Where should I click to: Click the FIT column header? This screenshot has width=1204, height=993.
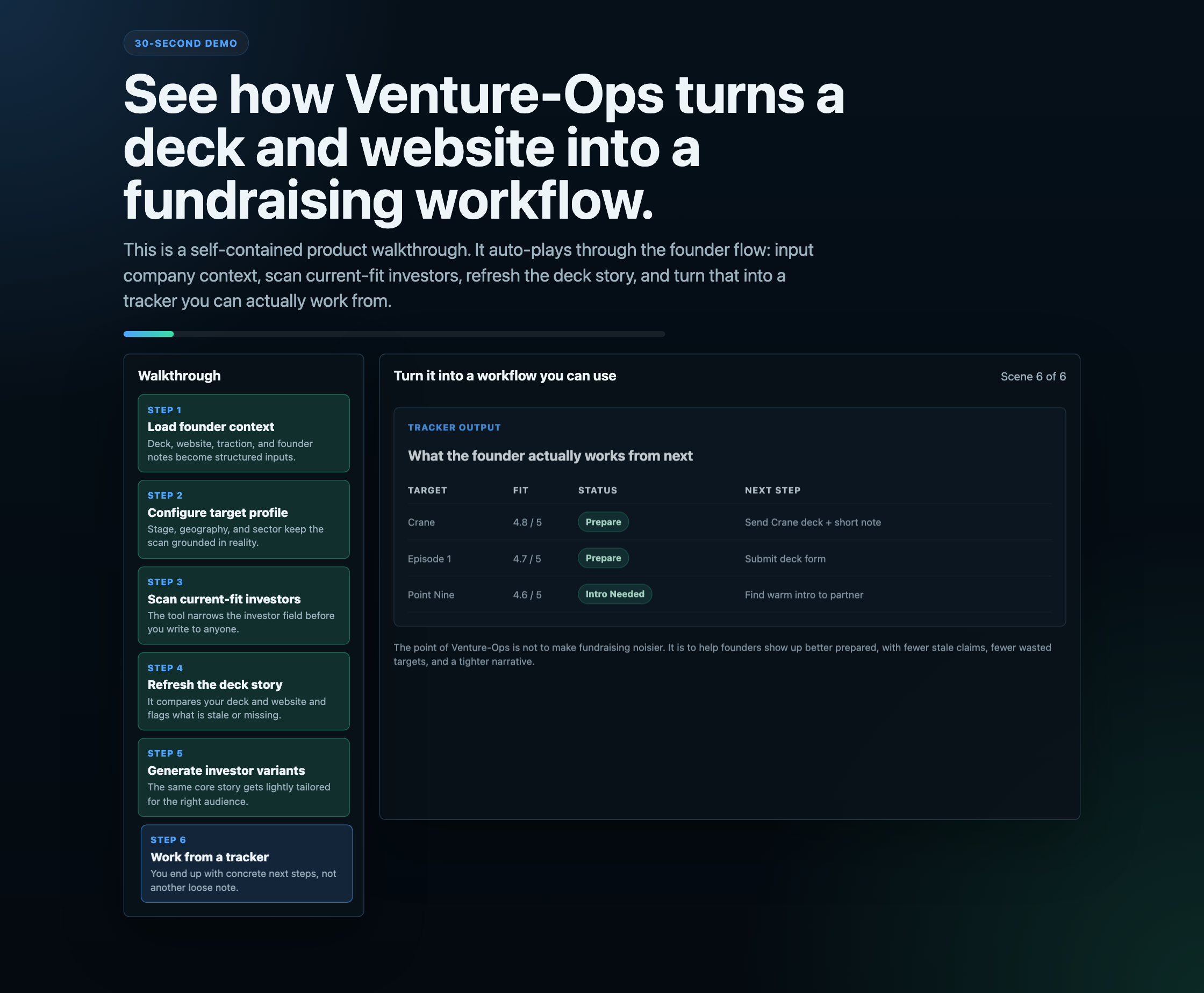coord(521,490)
